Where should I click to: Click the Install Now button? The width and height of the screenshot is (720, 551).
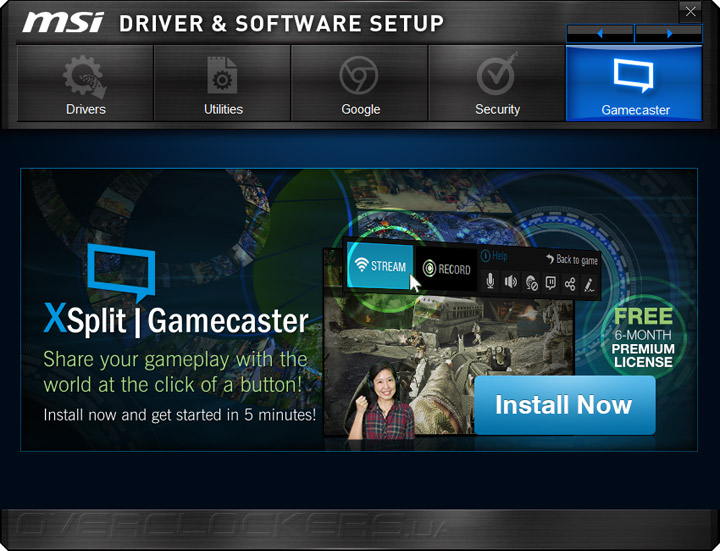[565, 405]
